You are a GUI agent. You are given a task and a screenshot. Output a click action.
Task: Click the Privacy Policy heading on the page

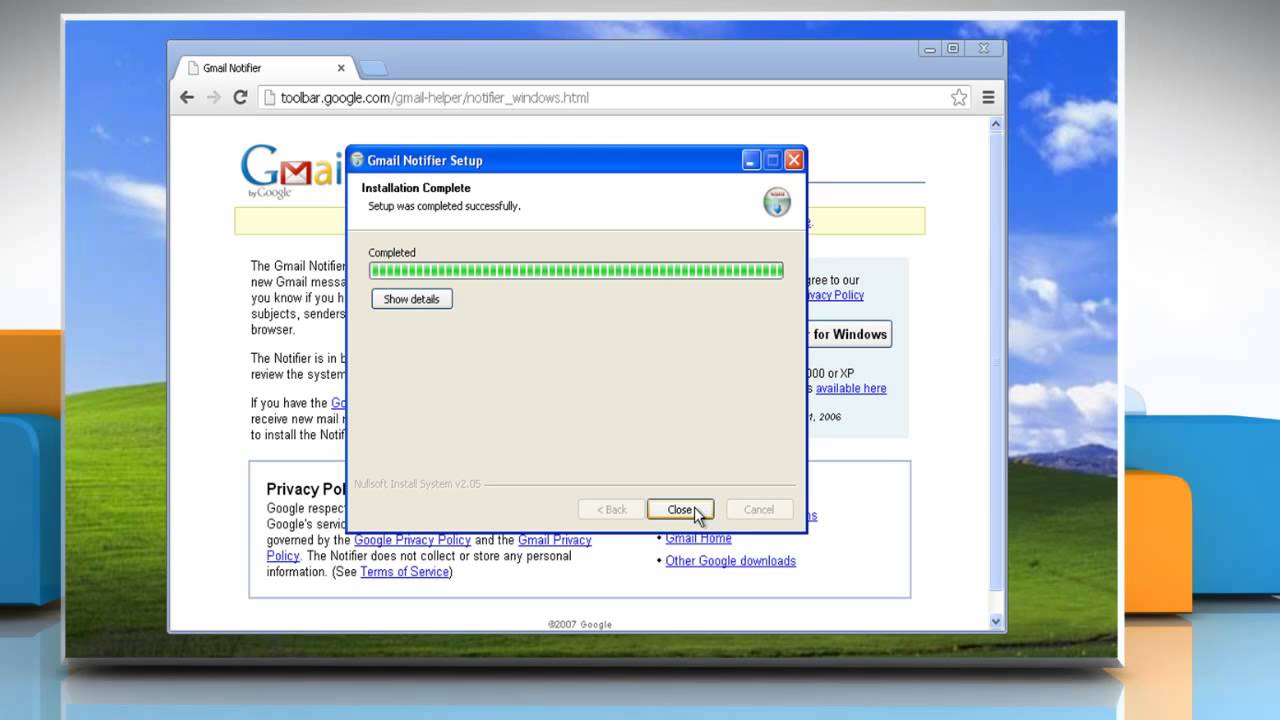(306, 489)
